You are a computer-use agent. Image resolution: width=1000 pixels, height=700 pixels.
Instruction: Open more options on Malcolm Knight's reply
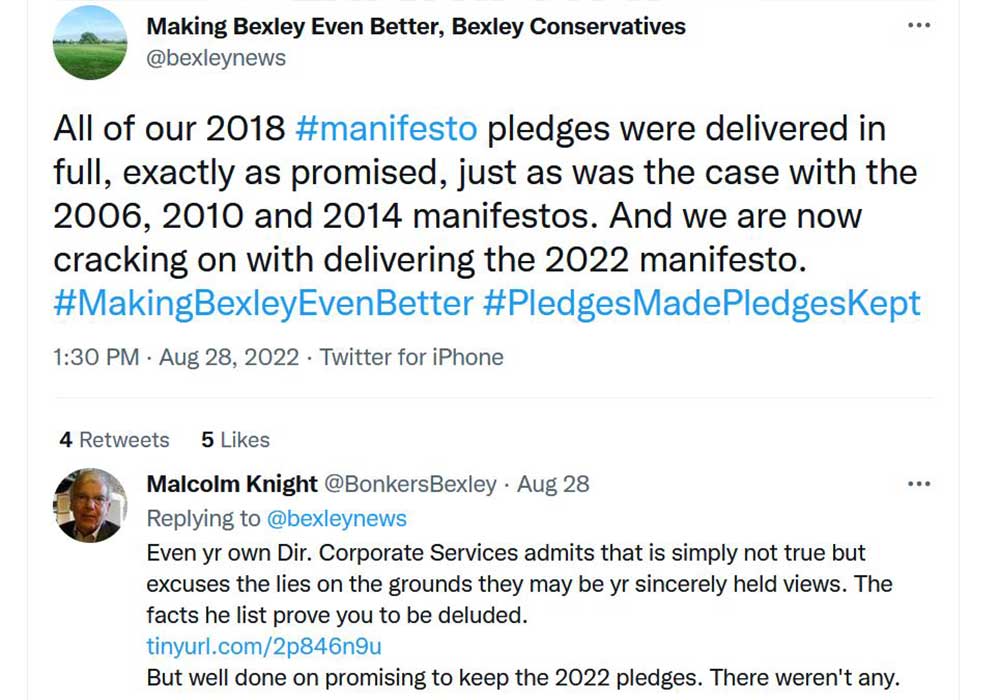click(x=918, y=484)
